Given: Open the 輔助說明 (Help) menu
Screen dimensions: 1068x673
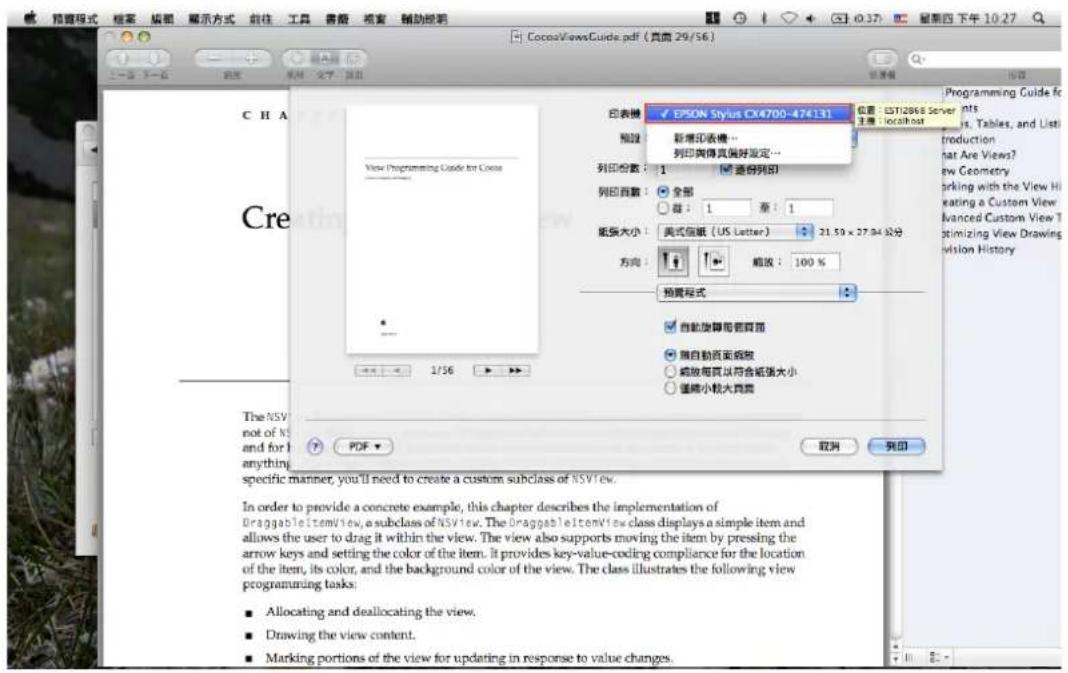Looking at the screenshot, I should [424, 19].
